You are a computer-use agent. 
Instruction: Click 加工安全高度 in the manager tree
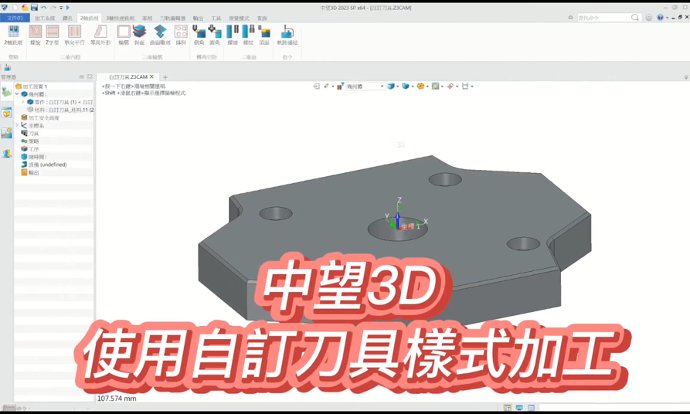click(45, 117)
